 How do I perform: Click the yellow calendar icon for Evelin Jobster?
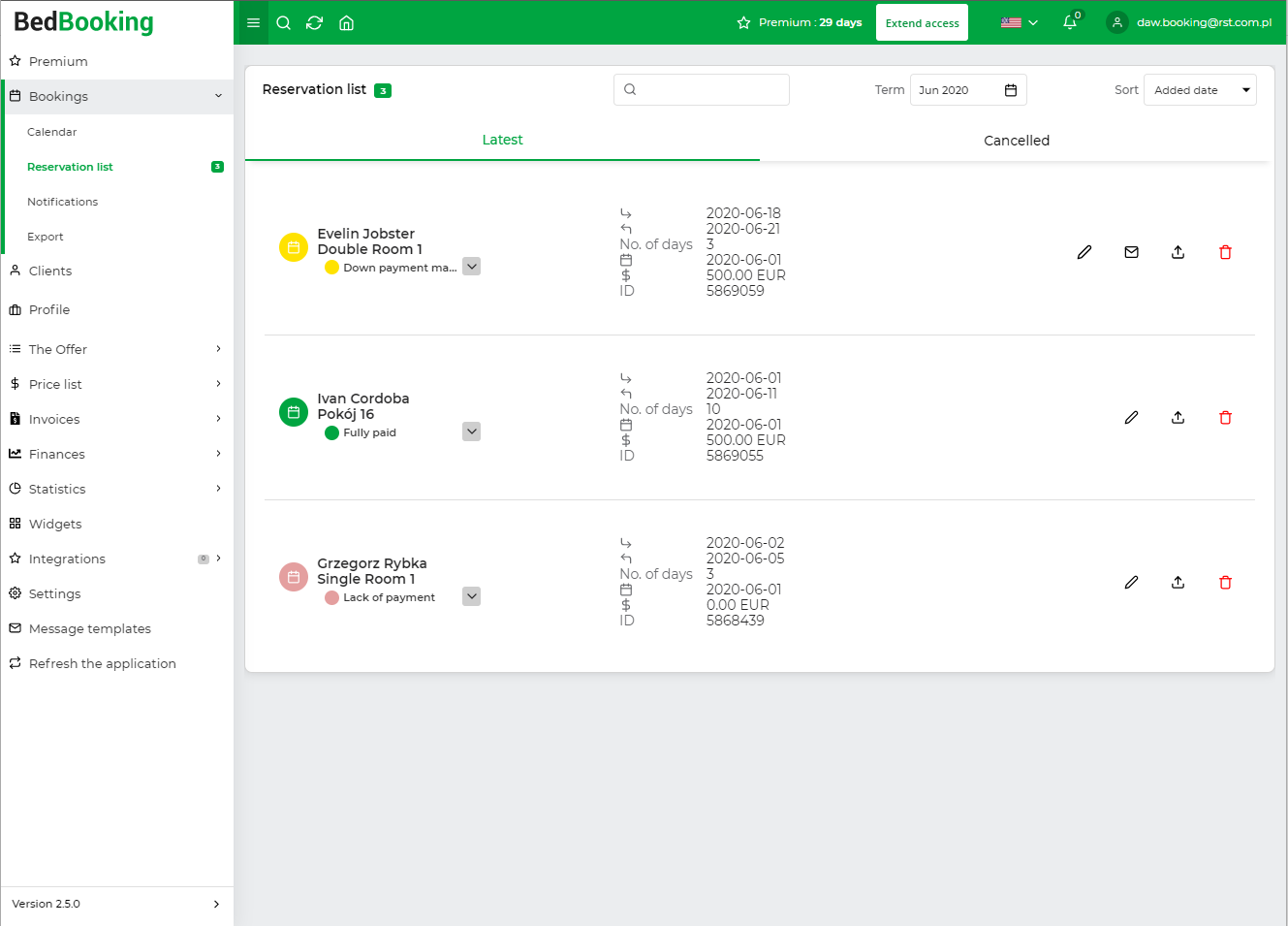point(294,247)
